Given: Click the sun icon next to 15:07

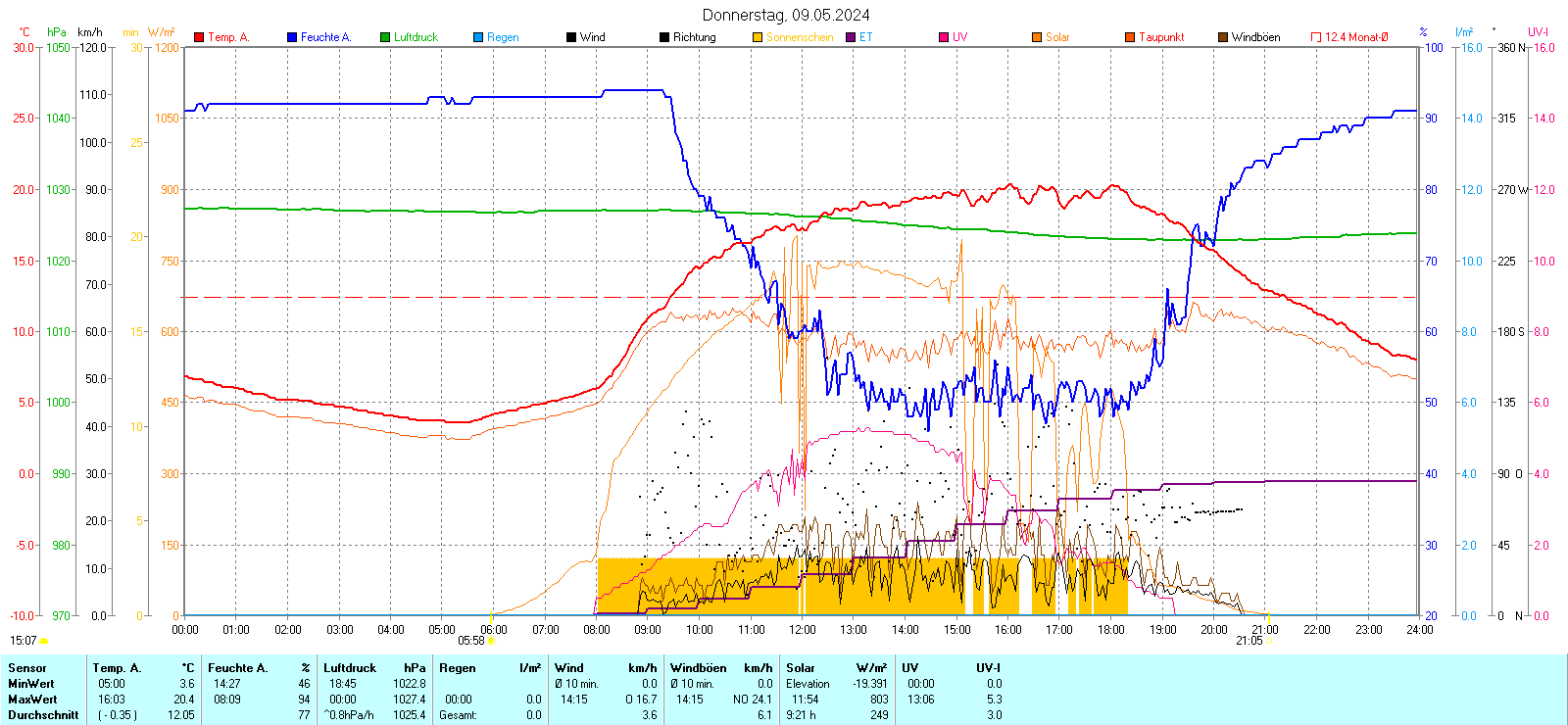Looking at the screenshot, I should coord(43,642).
